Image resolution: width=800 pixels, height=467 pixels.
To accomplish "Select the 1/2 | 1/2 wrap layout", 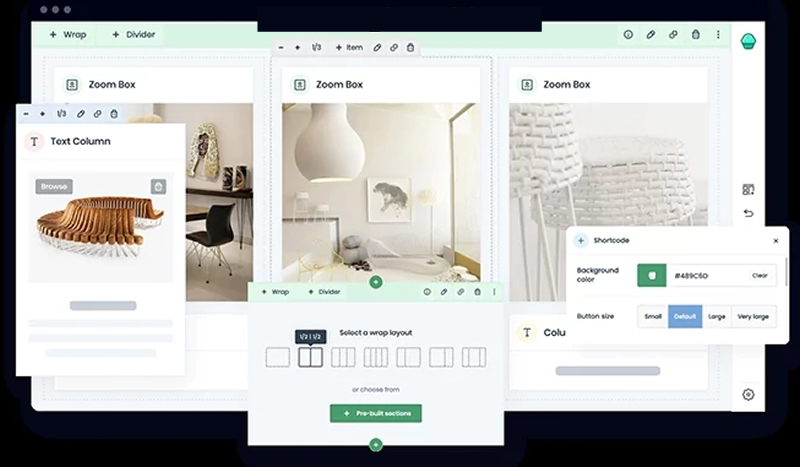I will click(x=310, y=357).
